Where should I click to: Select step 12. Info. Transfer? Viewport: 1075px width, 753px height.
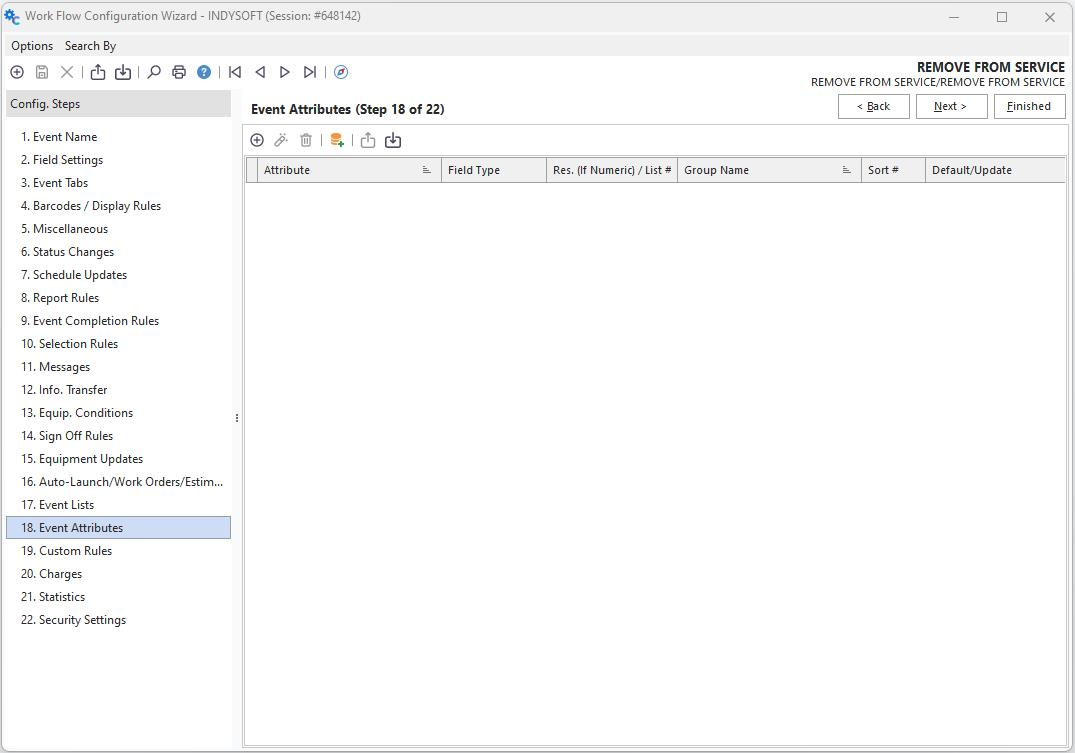coord(118,390)
